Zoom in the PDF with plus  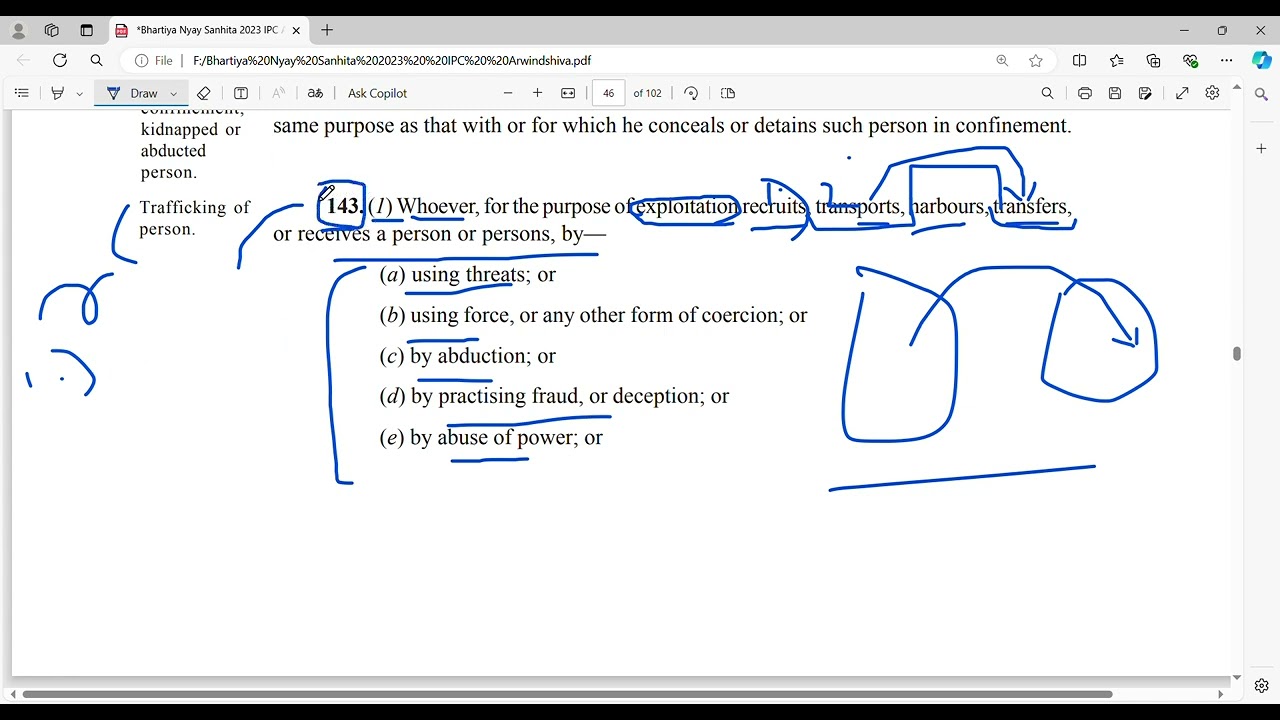coord(537,93)
